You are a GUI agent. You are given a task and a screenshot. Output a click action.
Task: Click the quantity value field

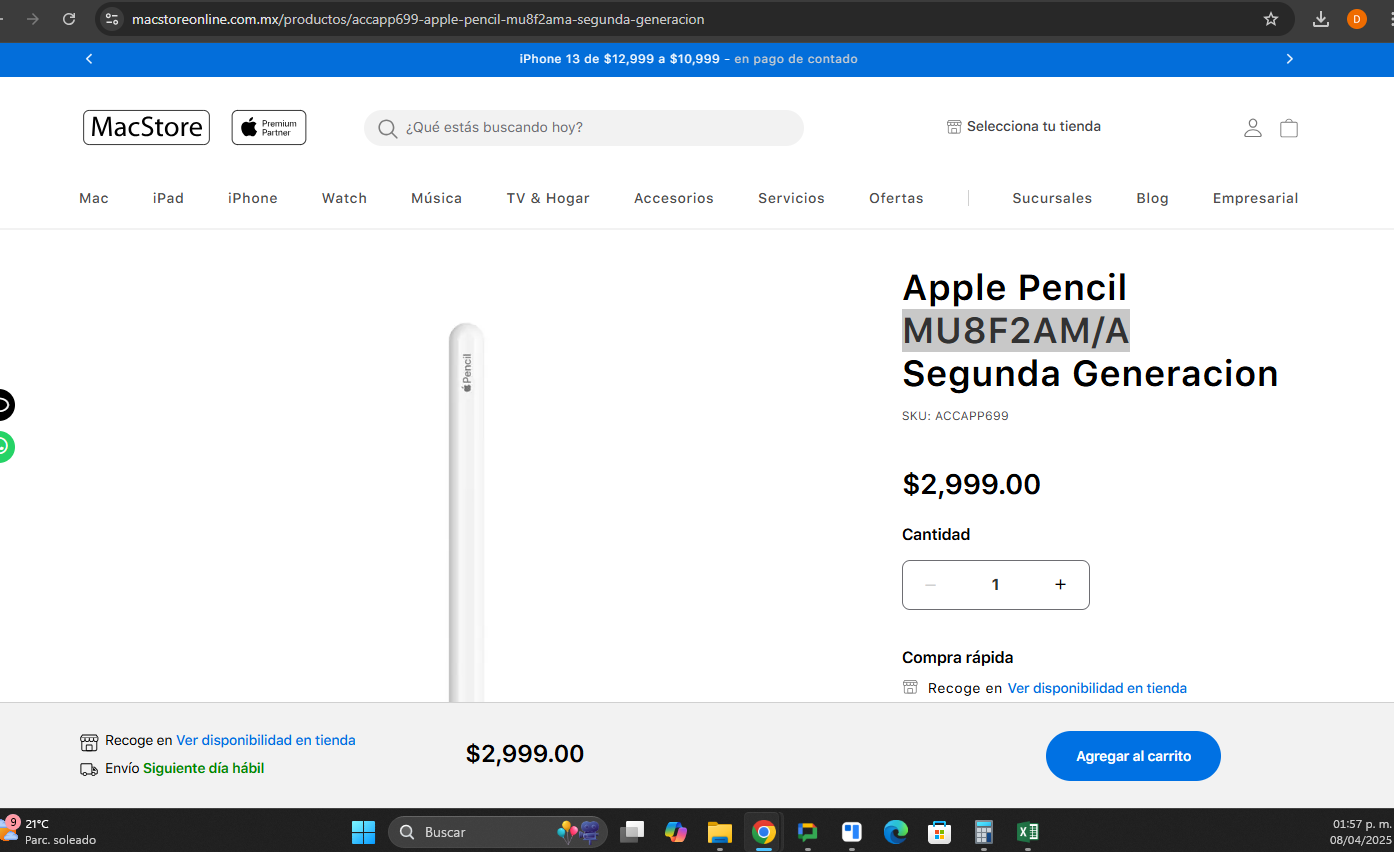995,585
